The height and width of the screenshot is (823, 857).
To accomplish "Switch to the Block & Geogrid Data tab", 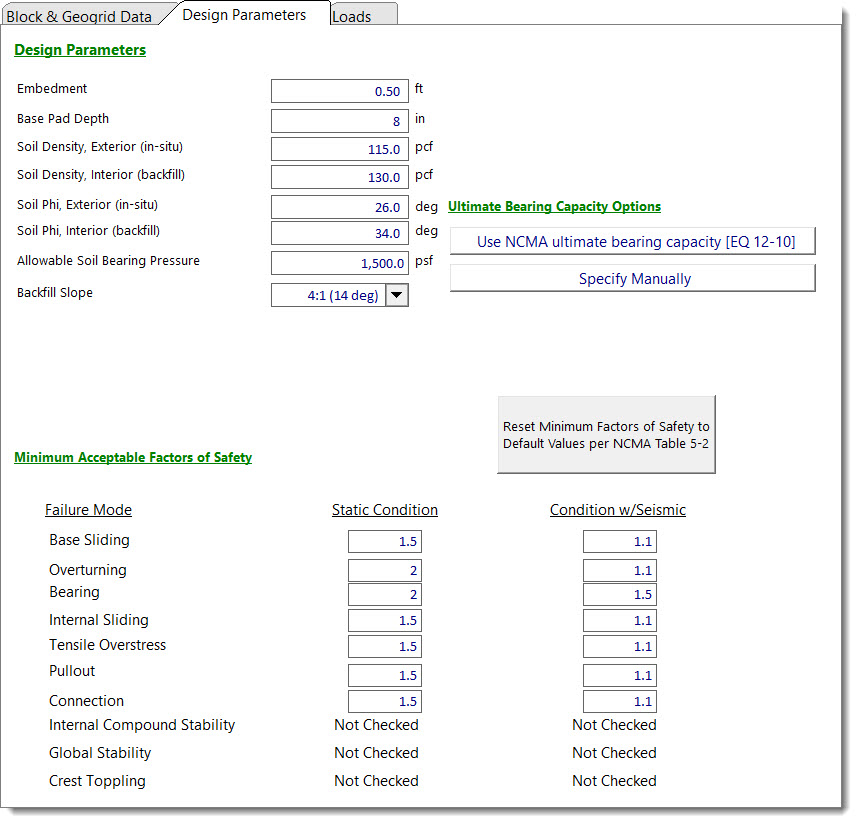I will coord(80,16).
